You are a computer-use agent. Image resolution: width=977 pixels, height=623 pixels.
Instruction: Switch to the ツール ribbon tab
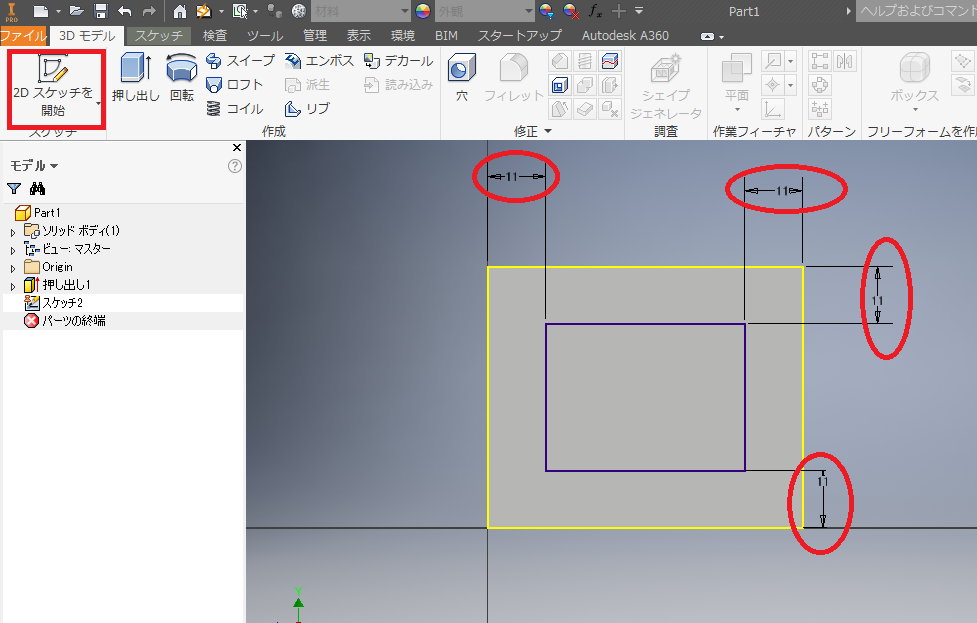(265, 36)
